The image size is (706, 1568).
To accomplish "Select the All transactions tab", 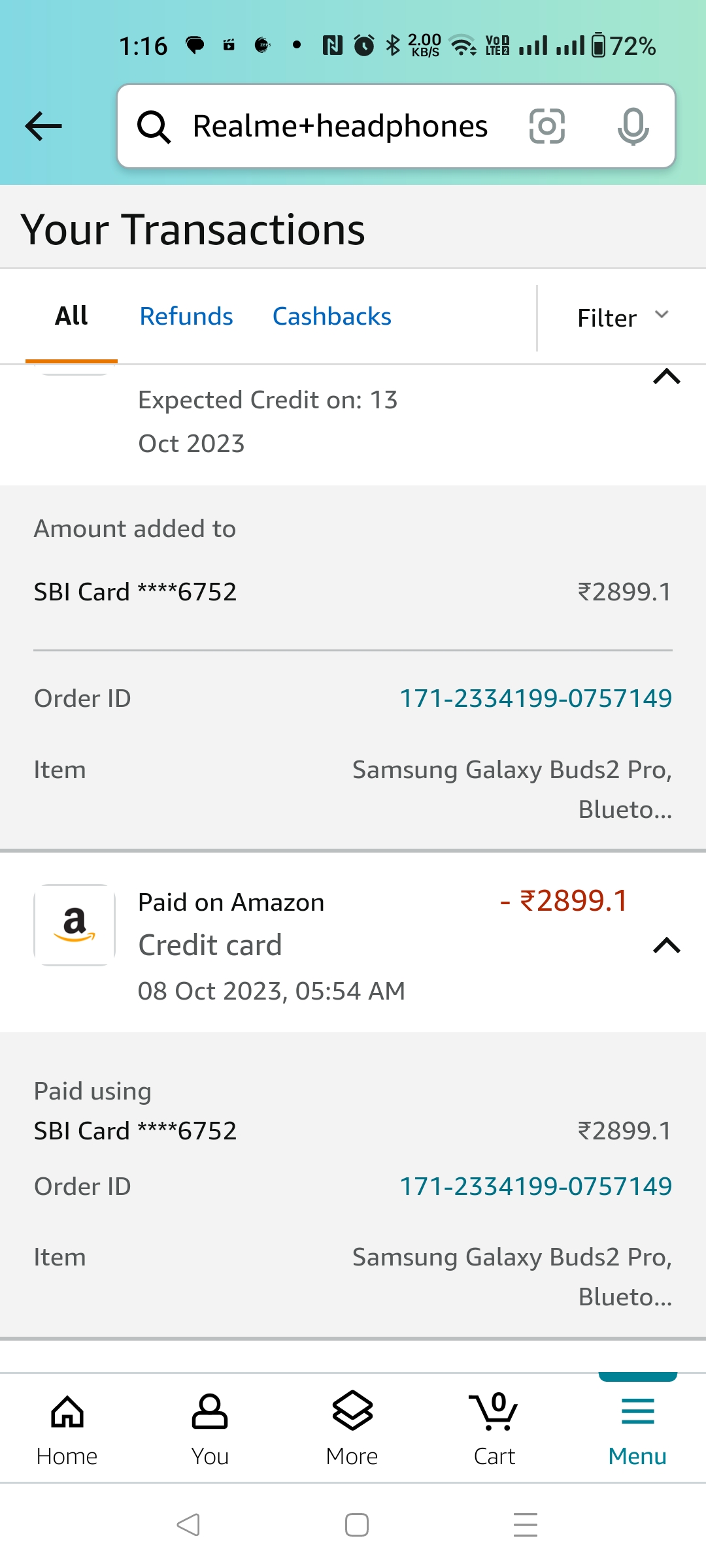I will pos(71,316).
